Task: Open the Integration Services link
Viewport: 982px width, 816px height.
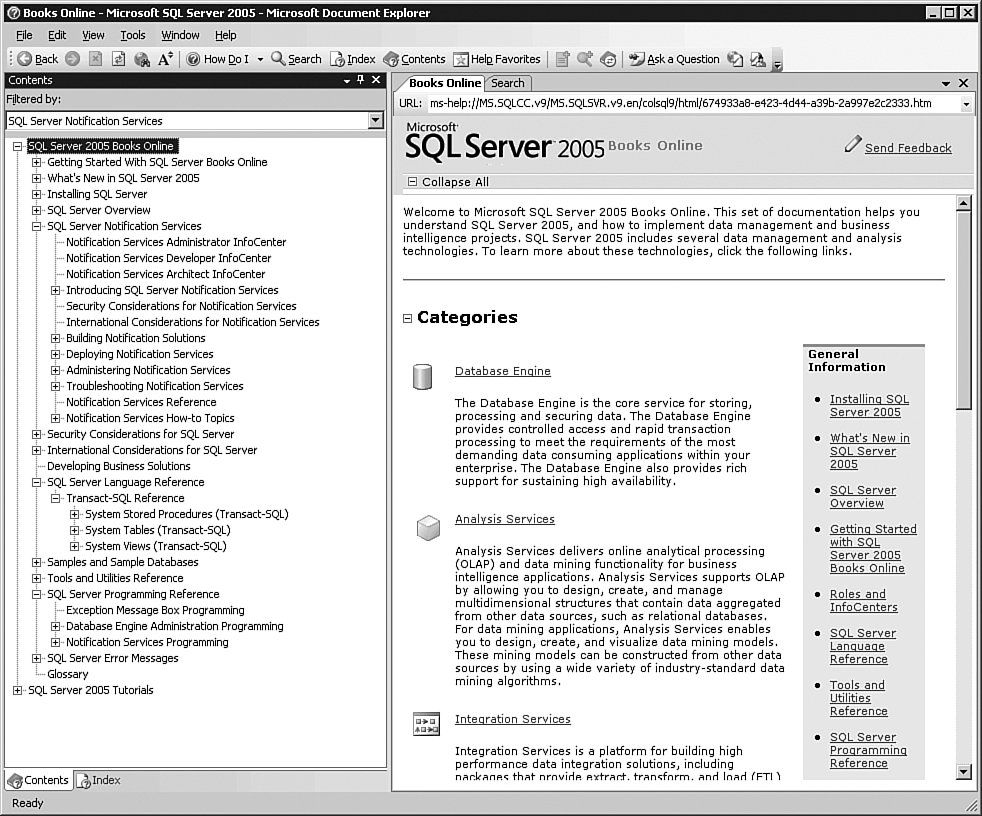Action: tap(513, 719)
